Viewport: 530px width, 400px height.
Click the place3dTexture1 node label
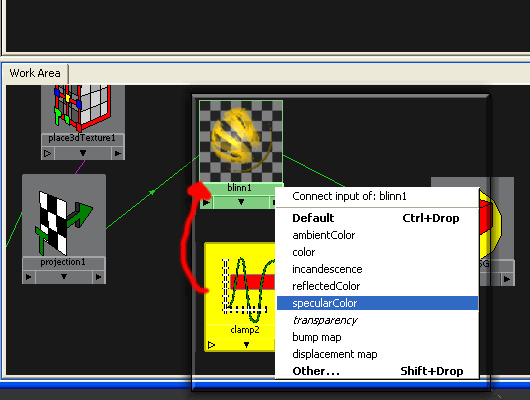(82, 138)
